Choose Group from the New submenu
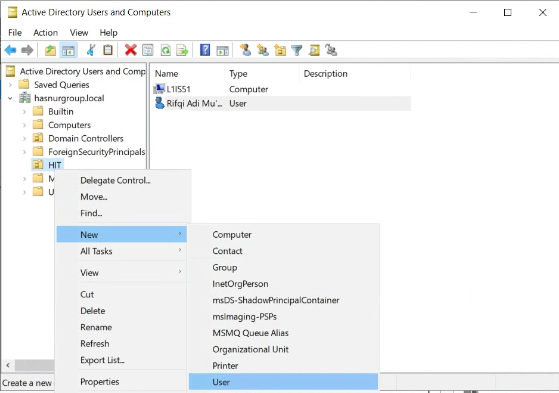The image size is (559, 393). (283, 267)
